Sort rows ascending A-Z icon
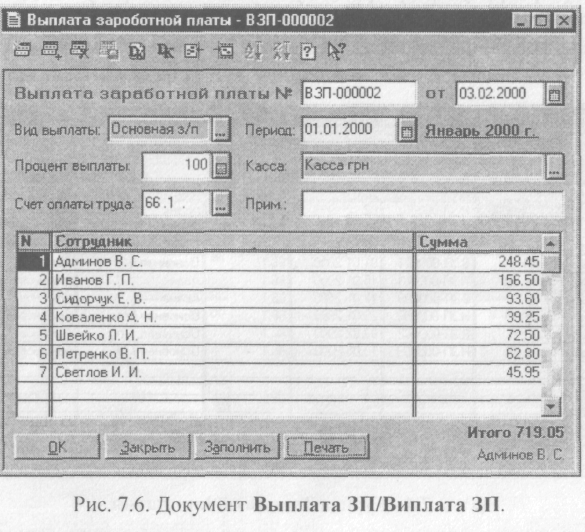 (x=253, y=51)
